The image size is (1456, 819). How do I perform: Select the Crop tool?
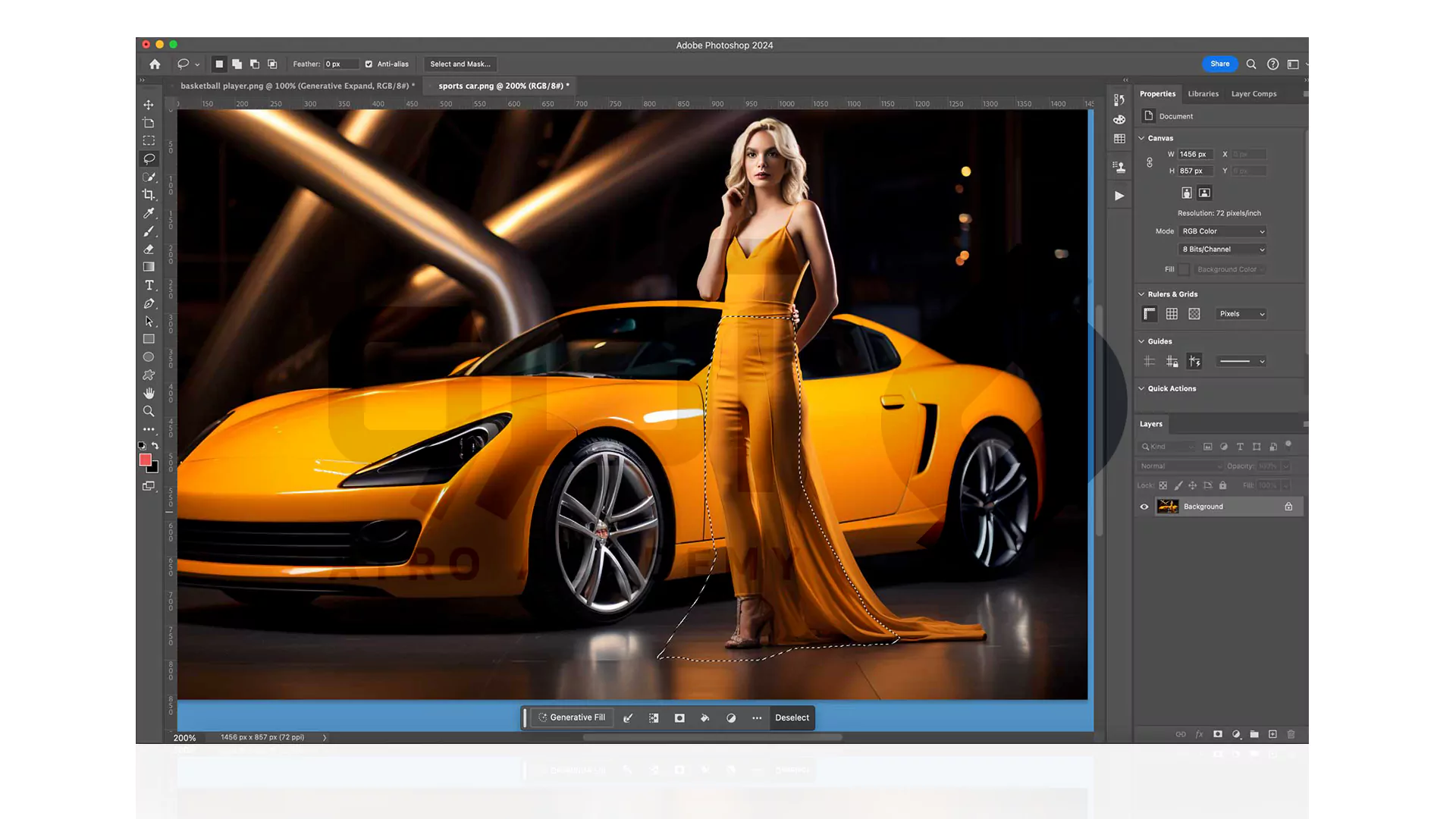[149, 195]
